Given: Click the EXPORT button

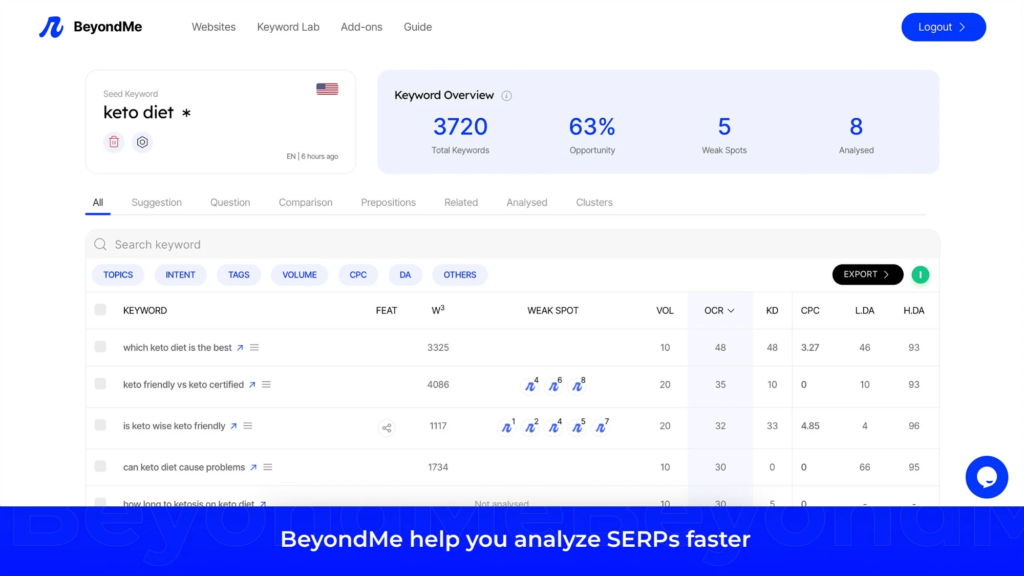Looking at the screenshot, I should pyautogui.click(x=867, y=275).
